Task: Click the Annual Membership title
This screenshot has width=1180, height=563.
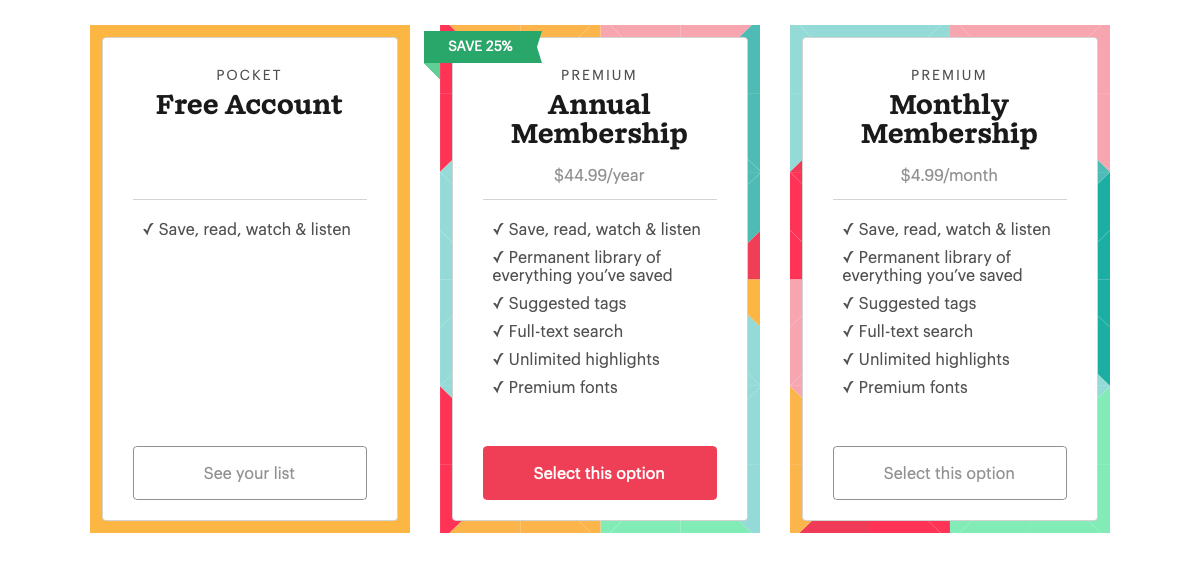Action: 599,119
